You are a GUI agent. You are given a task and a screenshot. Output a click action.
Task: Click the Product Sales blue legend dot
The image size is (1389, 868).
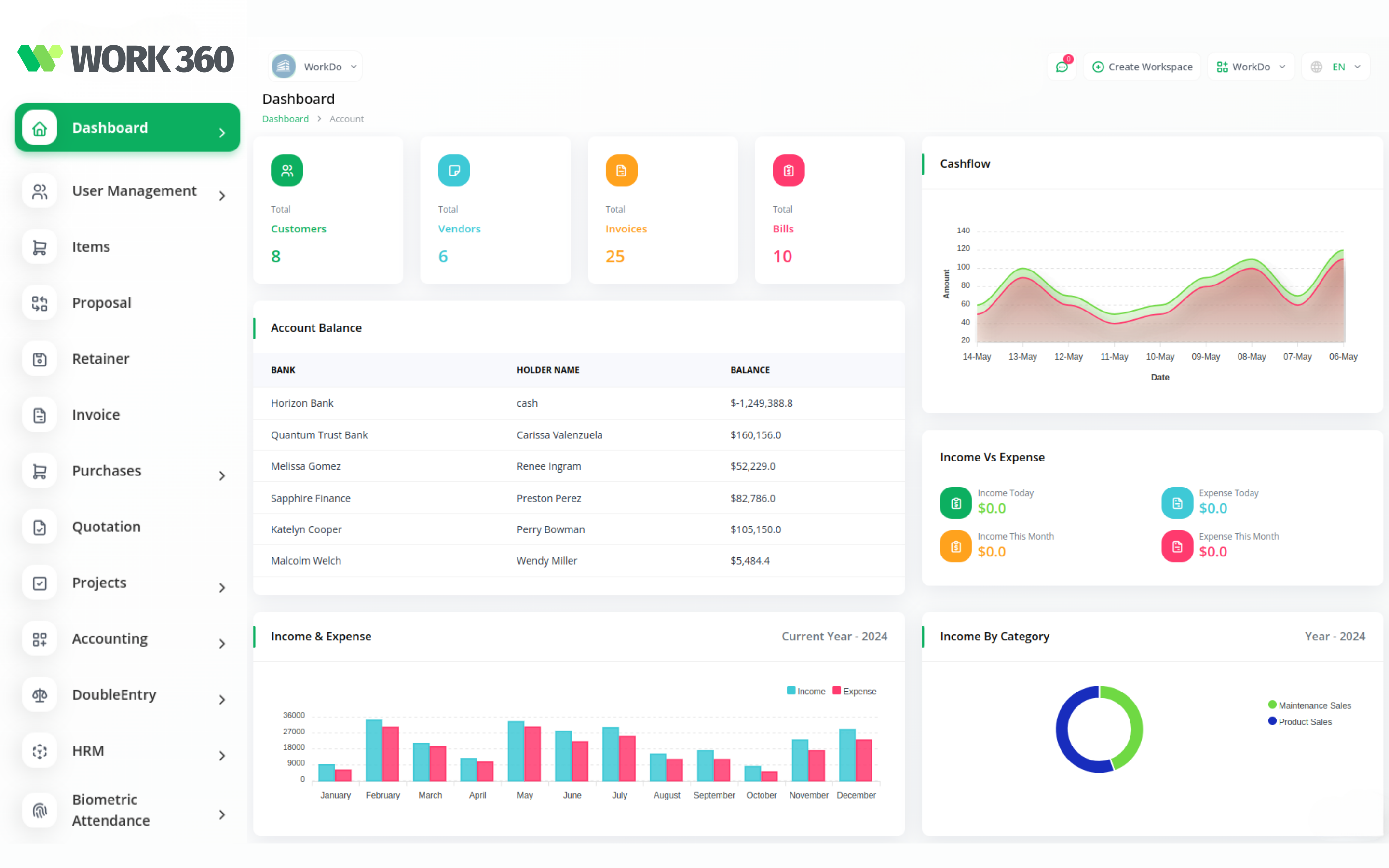(1272, 721)
